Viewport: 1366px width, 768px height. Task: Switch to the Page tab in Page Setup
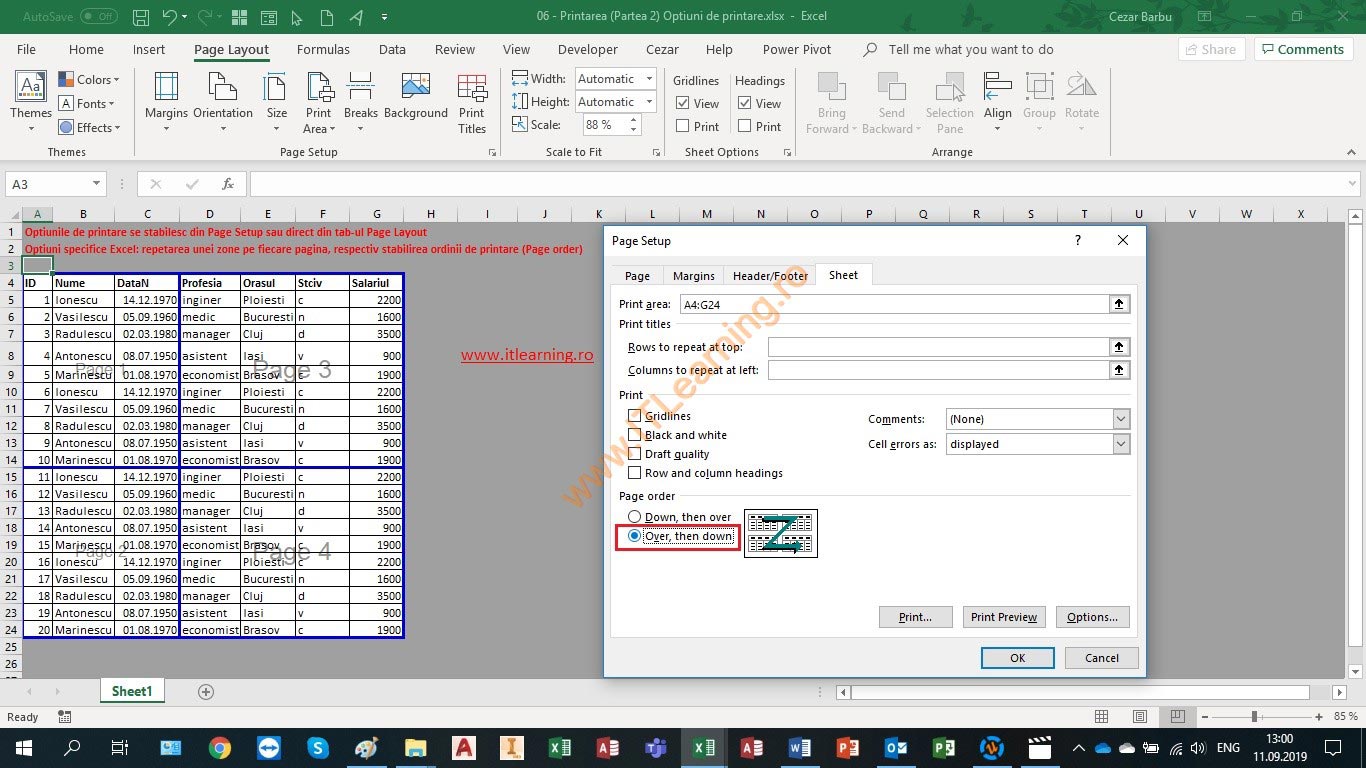point(637,276)
